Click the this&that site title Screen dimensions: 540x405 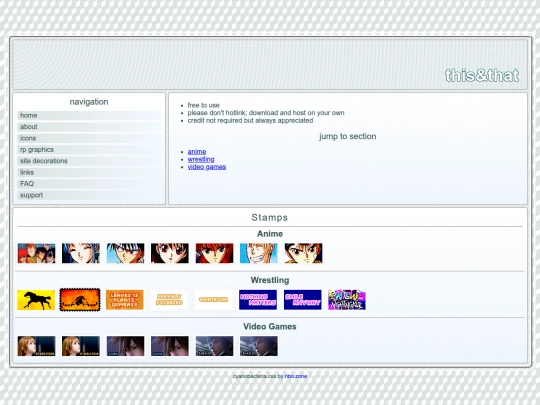point(482,75)
